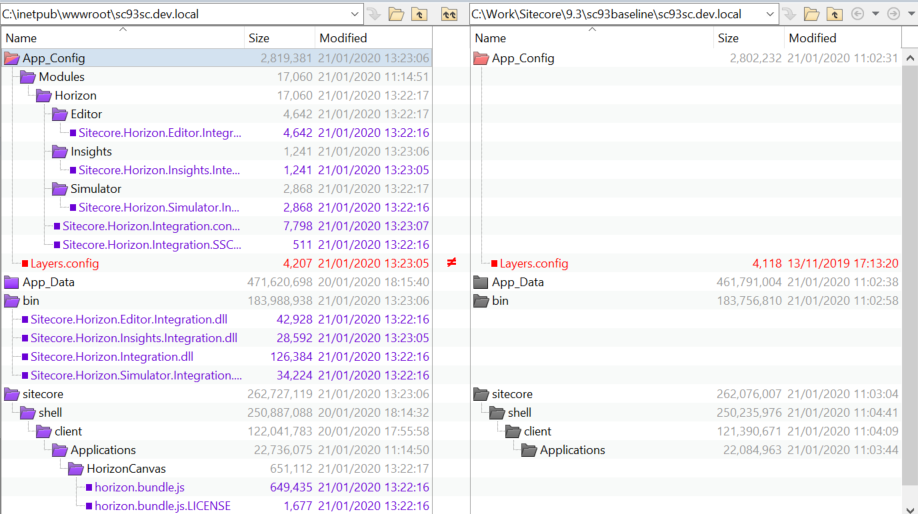This screenshot has width=918, height=514.
Task: Select Sitecore.Horizon.Integration.con... file
Action: (x=151, y=226)
